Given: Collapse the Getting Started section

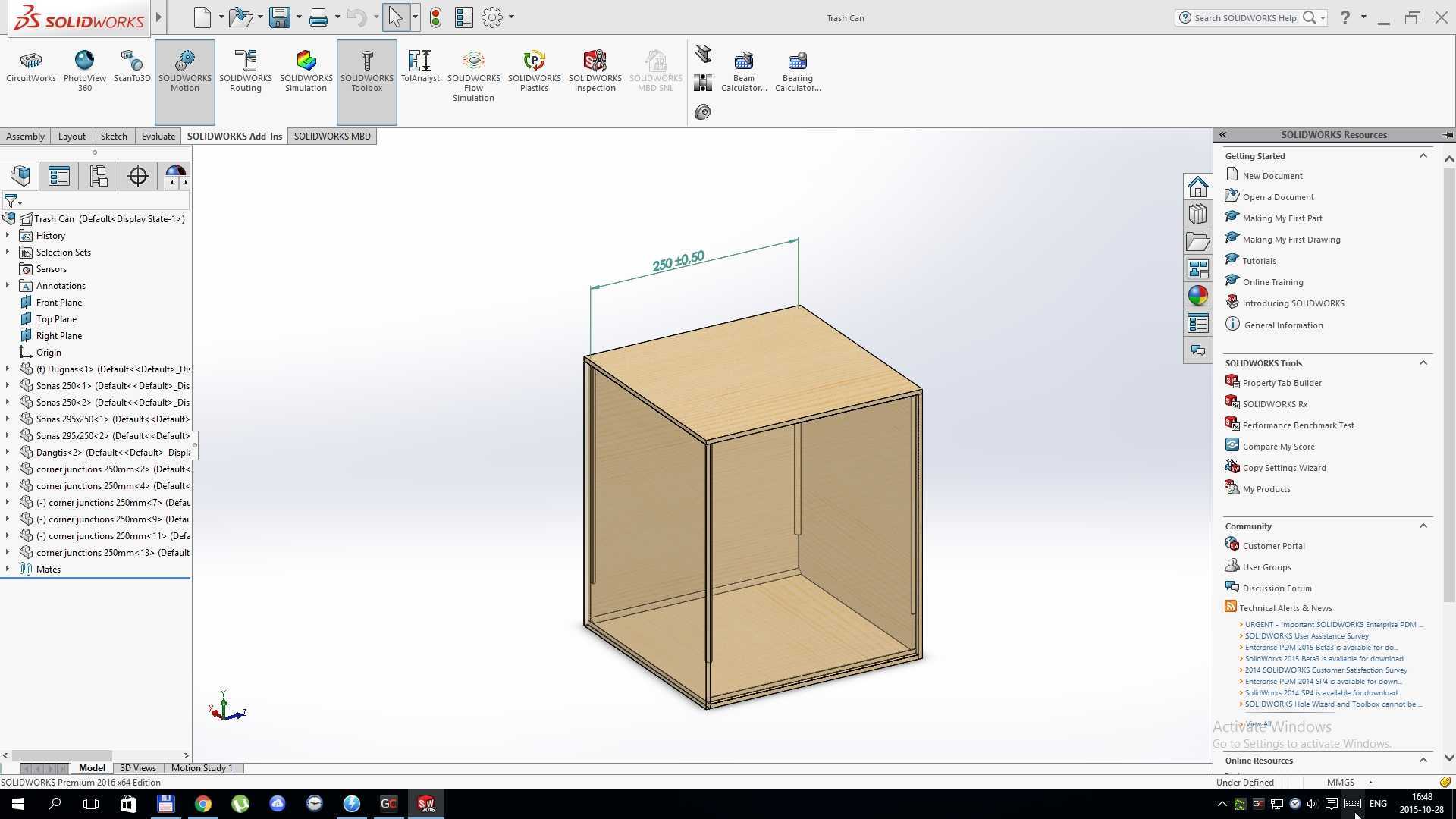Looking at the screenshot, I should point(1423,156).
